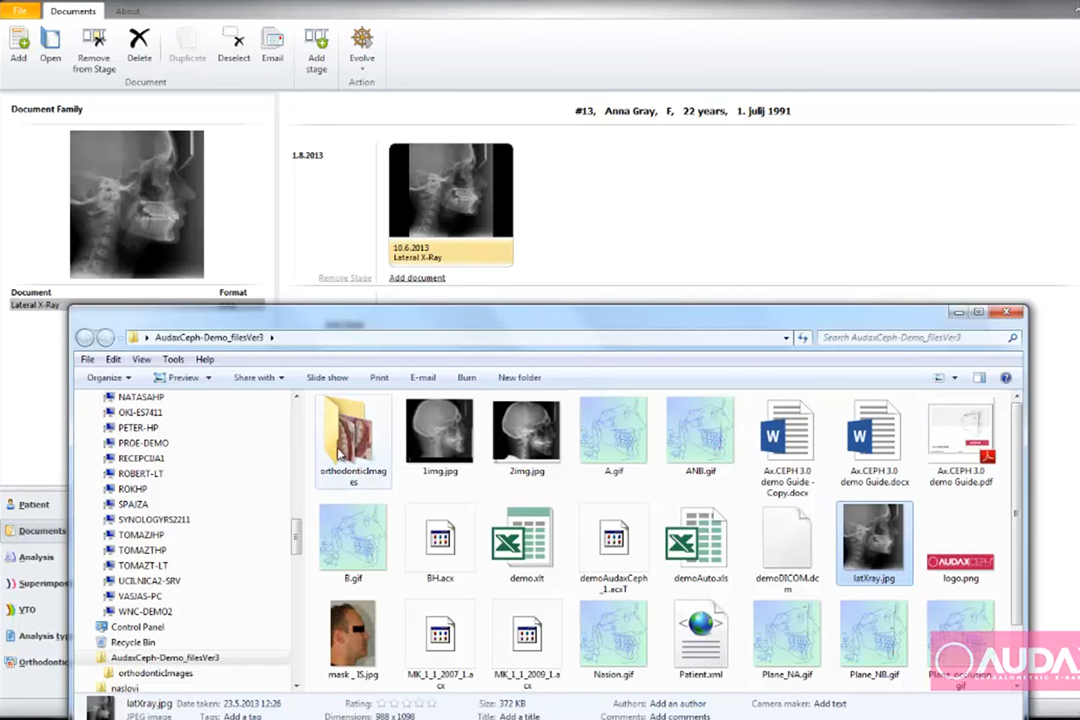Screen dimensions: 1080x720
Task: Select orthodonticImages folder in the tree
Action: coord(155,673)
